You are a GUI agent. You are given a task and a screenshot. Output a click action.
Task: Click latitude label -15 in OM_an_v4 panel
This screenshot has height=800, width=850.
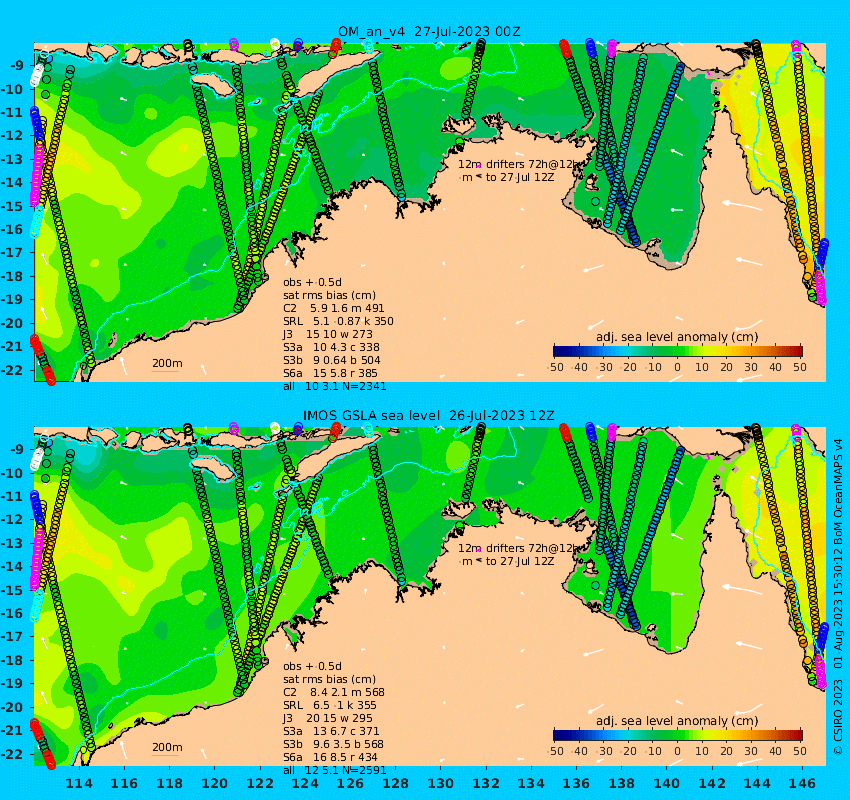point(12,207)
